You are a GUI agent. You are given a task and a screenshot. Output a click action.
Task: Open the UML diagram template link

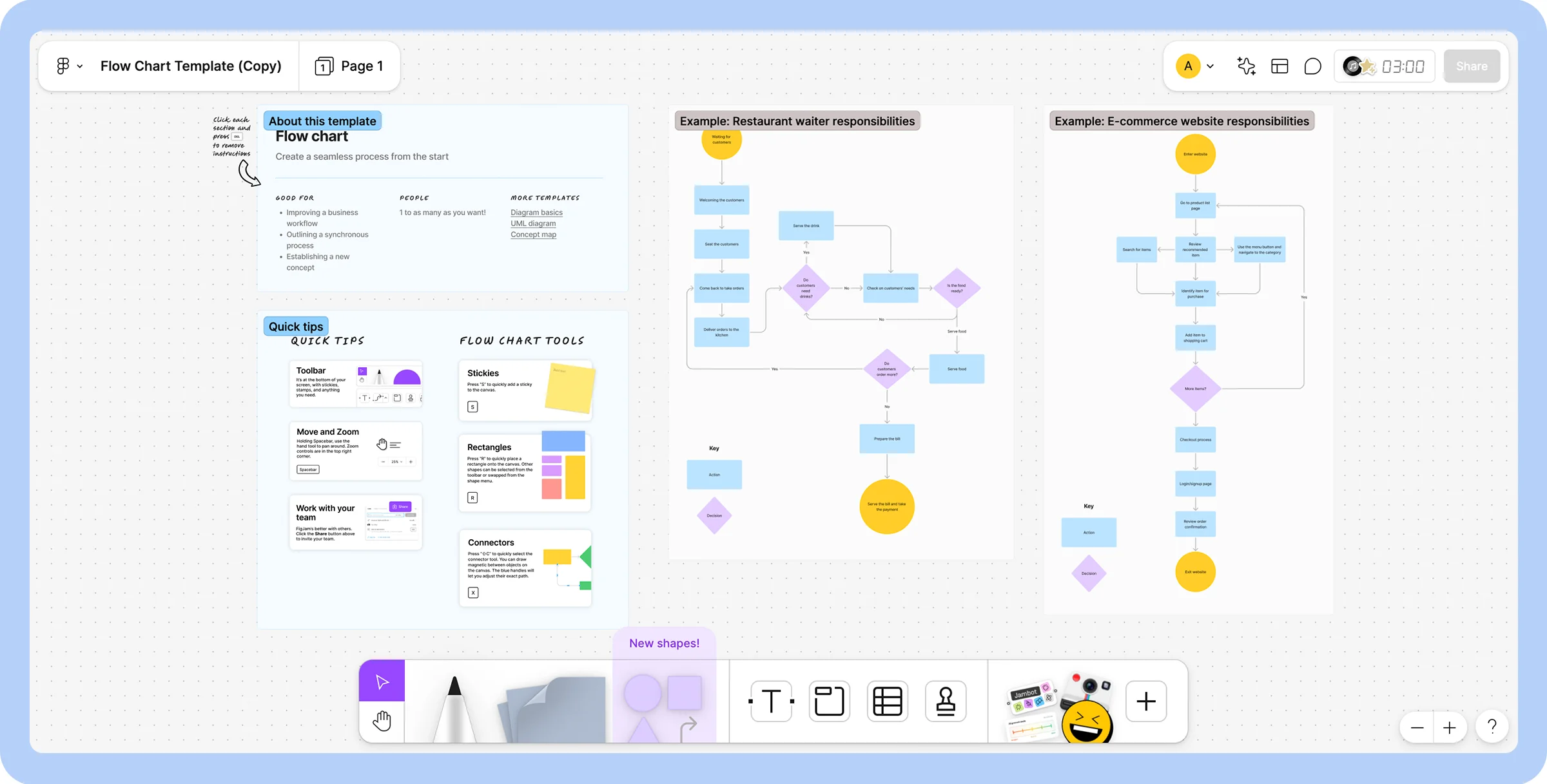[533, 223]
